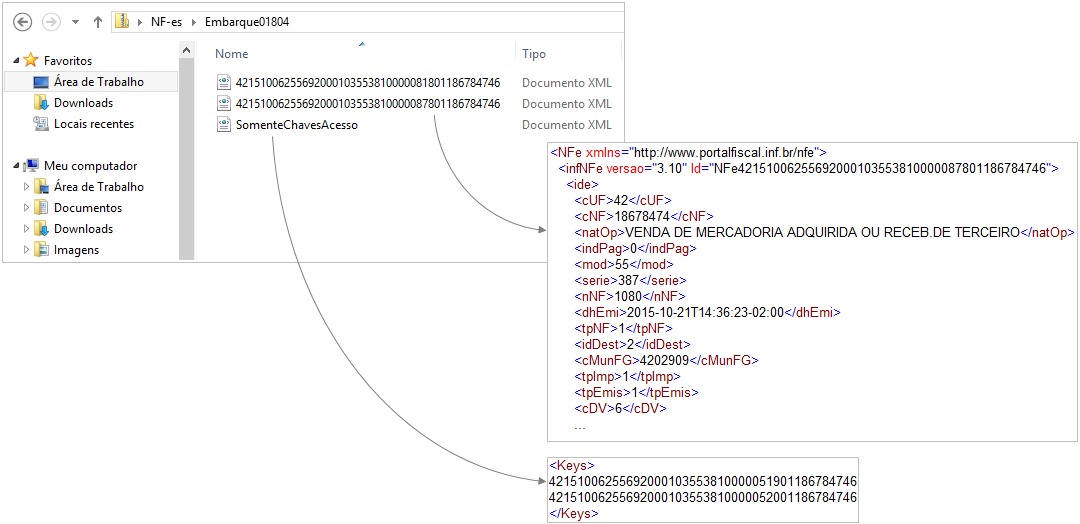Screen dimensions: 1080x524
Task: Click the navigation pane scrollbar thumb
Action: 185,159
